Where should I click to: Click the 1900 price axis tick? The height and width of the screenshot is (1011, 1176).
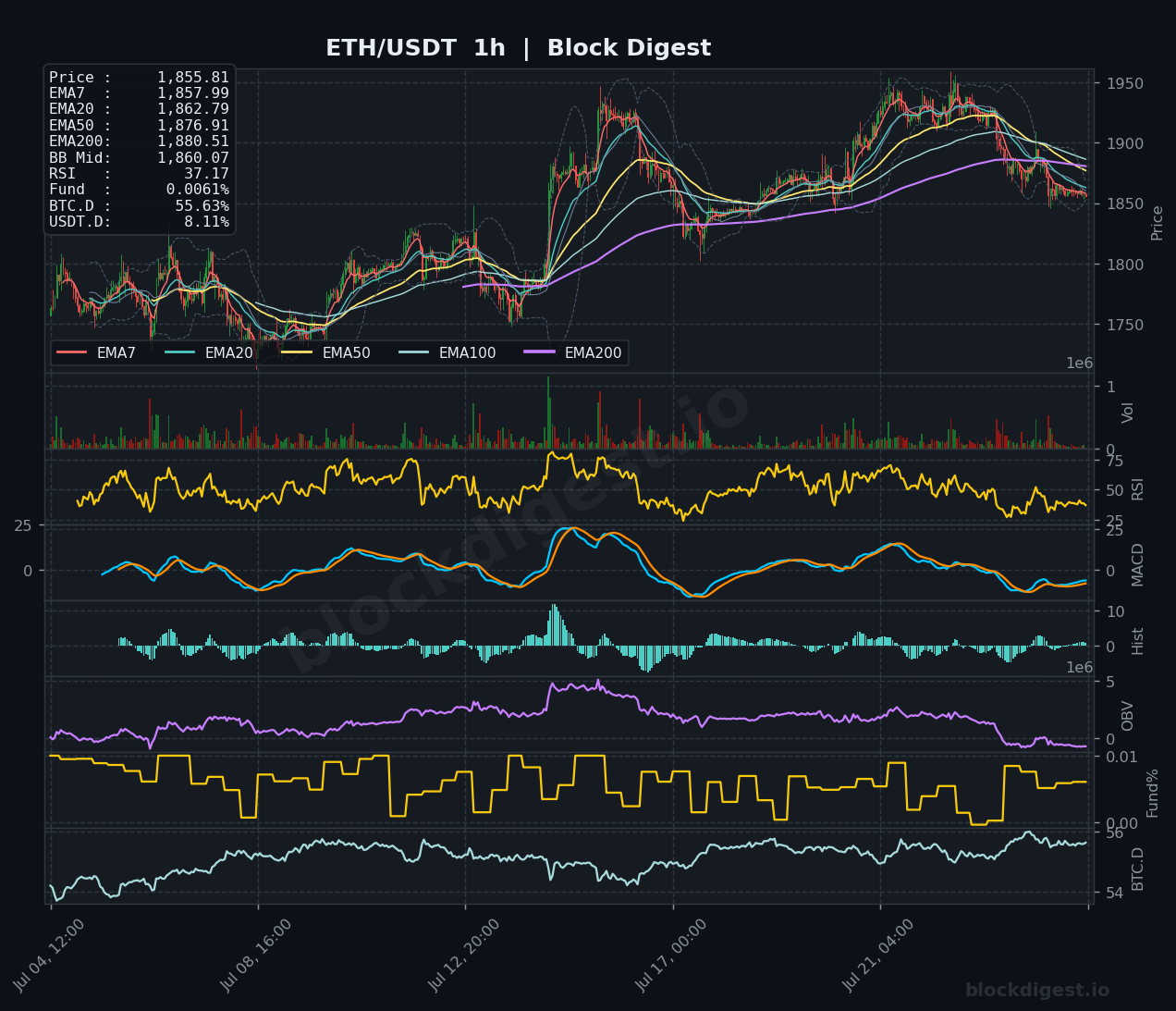[x=1124, y=144]
